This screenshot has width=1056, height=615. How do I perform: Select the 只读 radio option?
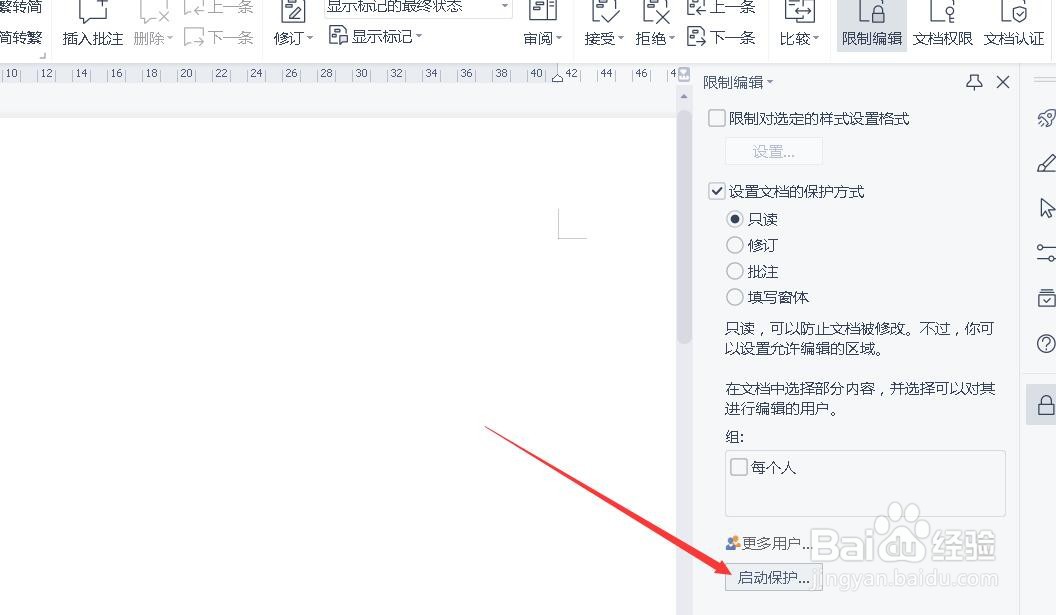[735, 219]
